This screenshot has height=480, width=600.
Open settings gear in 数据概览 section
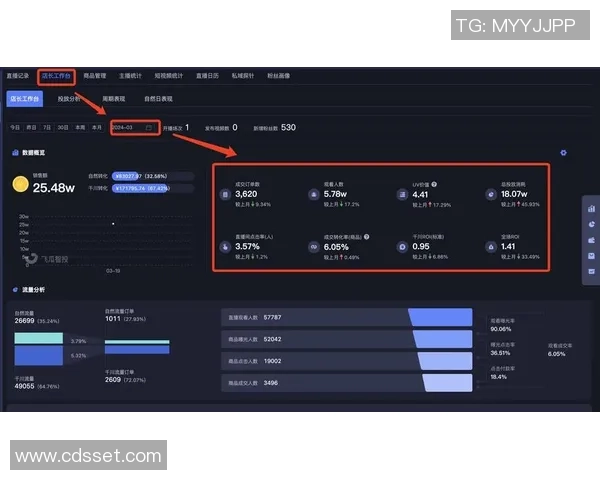[564, 153]
